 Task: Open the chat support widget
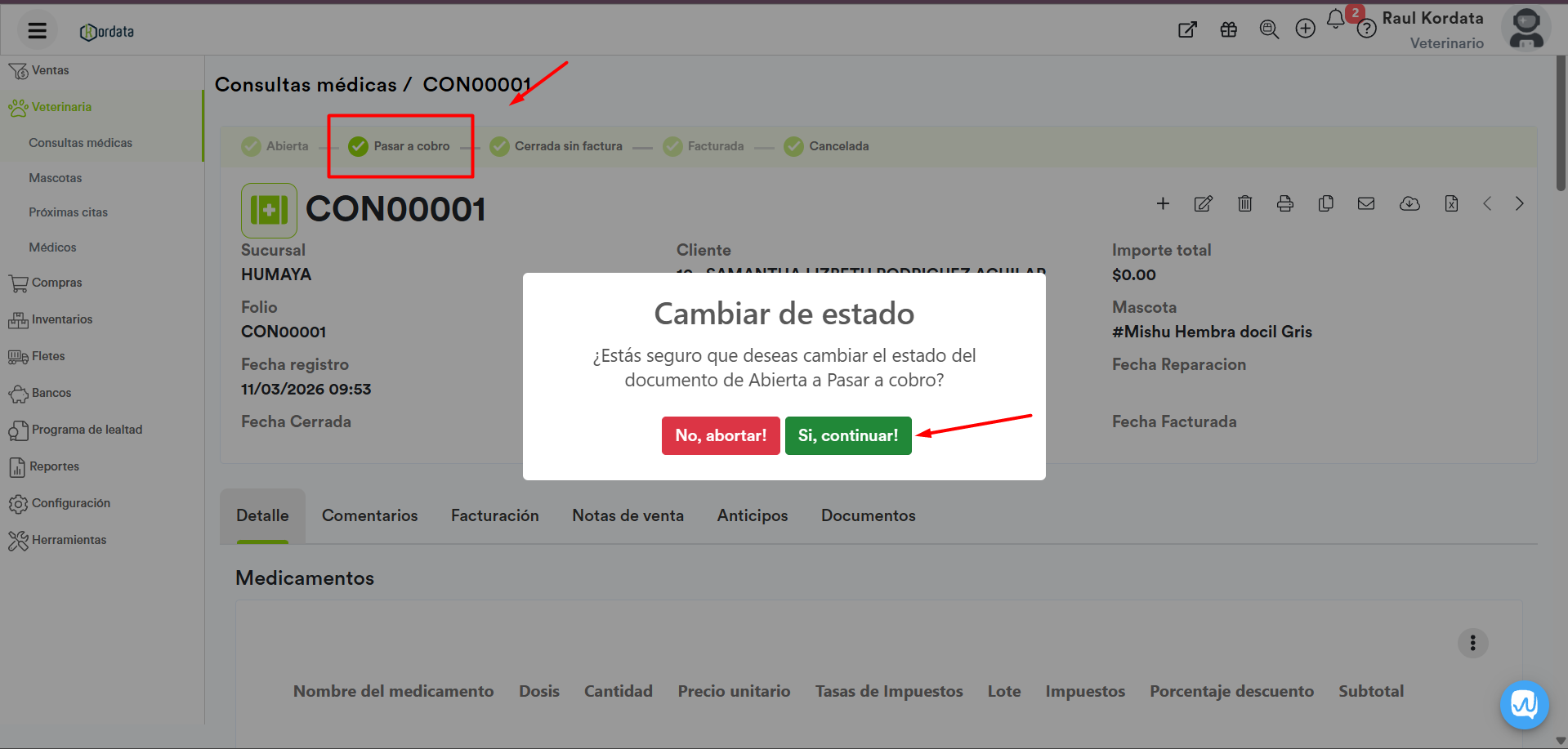(1524, 704)
